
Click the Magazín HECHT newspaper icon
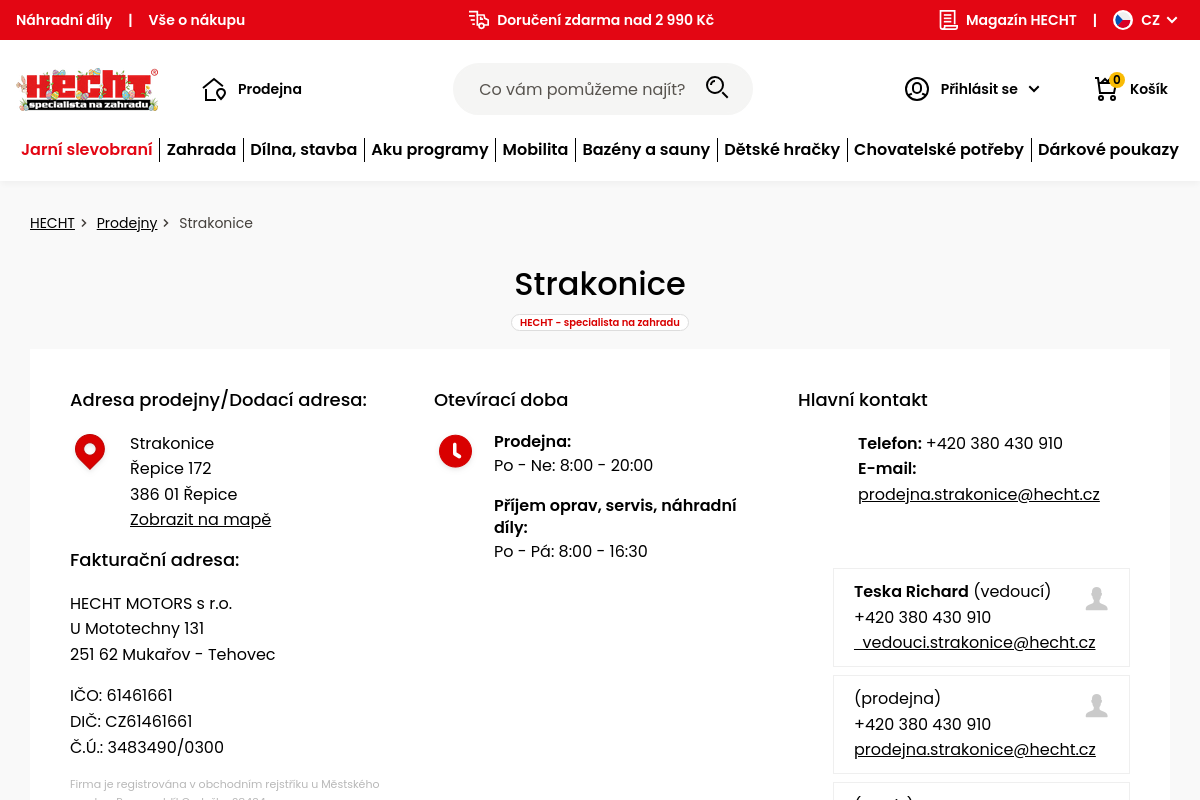tap(948, 20)
